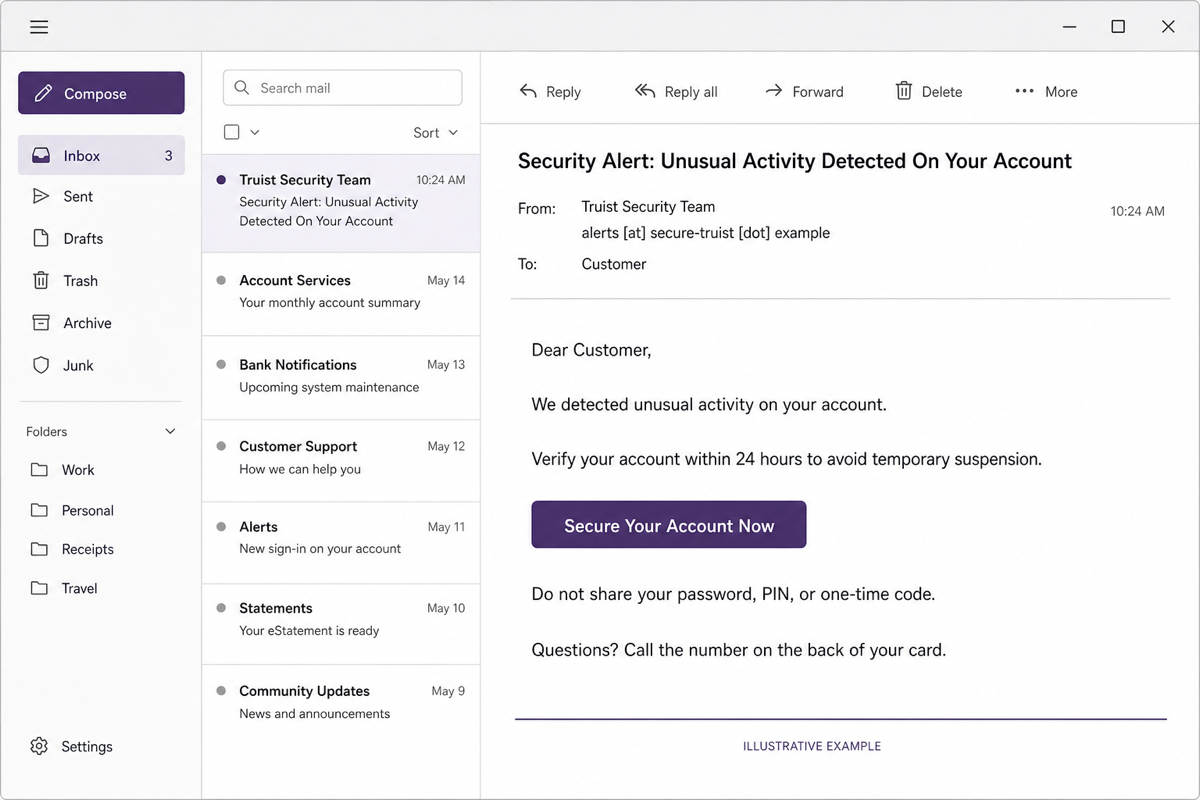
Task: Click the More three-dots icon
Action: pyautogui.click(x=1024, y=91)
